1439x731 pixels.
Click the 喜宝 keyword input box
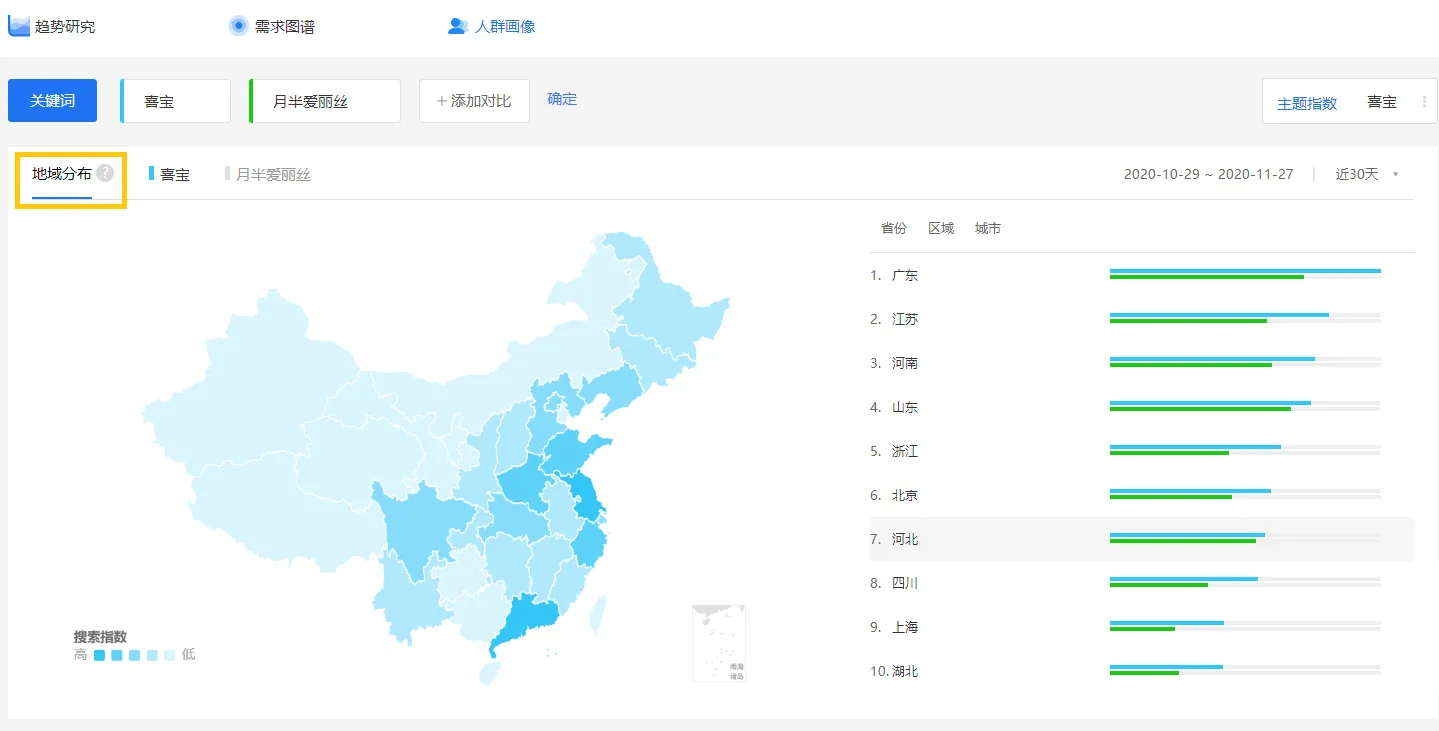(x=175, y=101)
